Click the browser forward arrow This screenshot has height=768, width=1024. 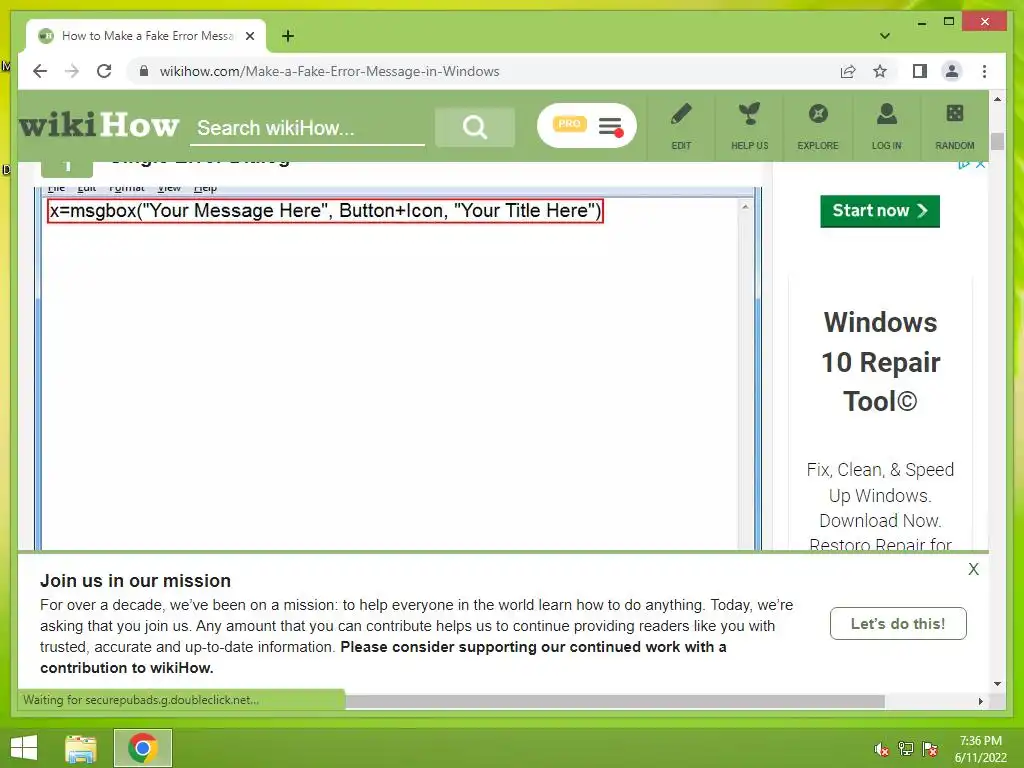click(x=72, y=71)
